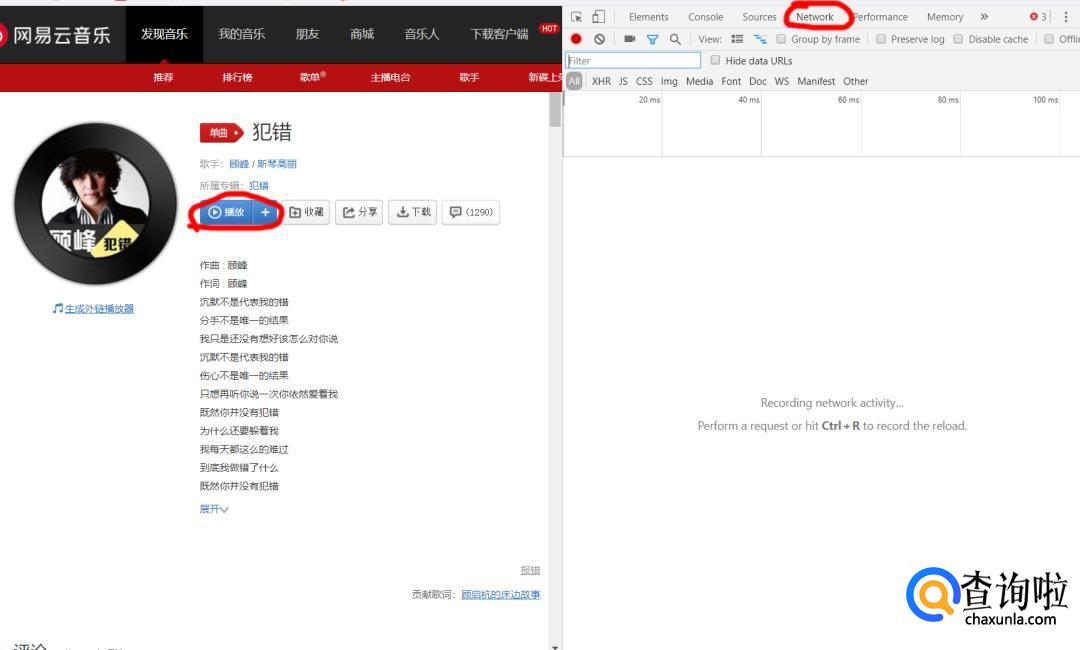Expand the full lyrics with 展开
The image size is (1080, 650).
tap(213, 509)
